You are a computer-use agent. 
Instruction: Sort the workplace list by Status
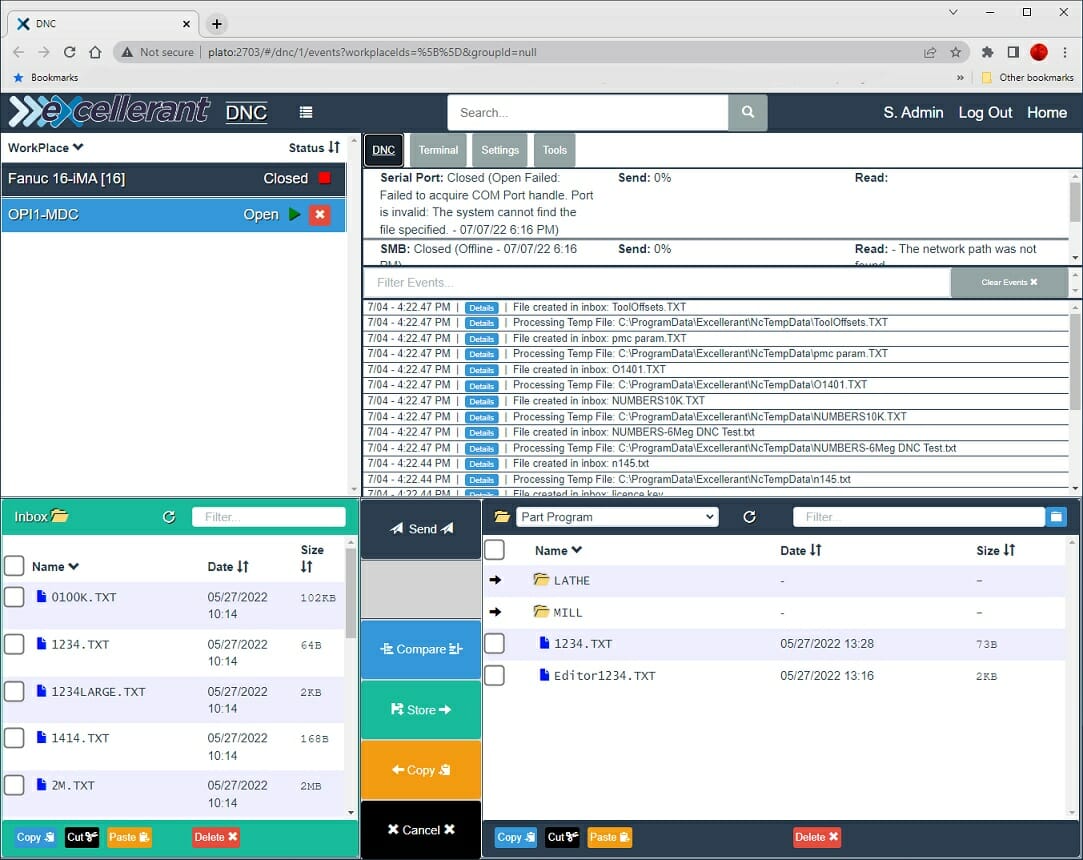314,148
